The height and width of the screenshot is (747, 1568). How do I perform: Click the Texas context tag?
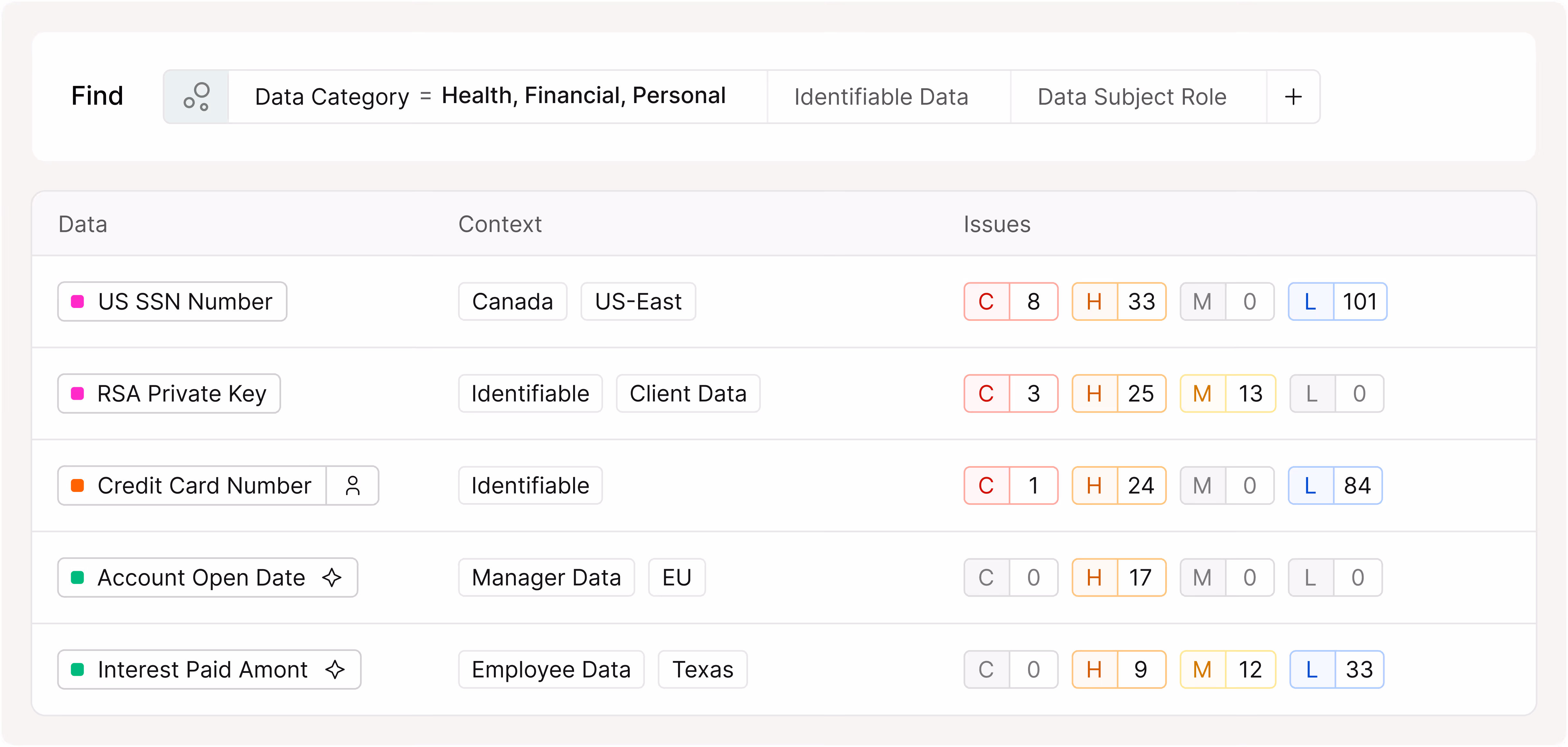703,669
